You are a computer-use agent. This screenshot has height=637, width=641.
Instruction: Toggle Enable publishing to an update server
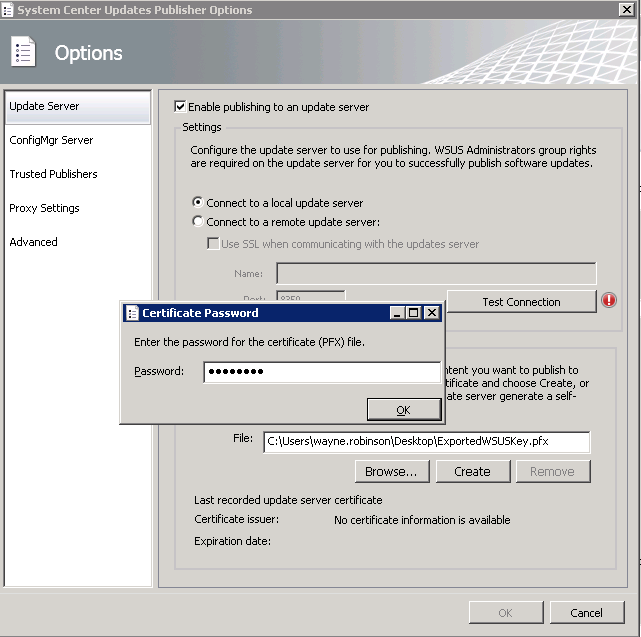tap(179, 107)
